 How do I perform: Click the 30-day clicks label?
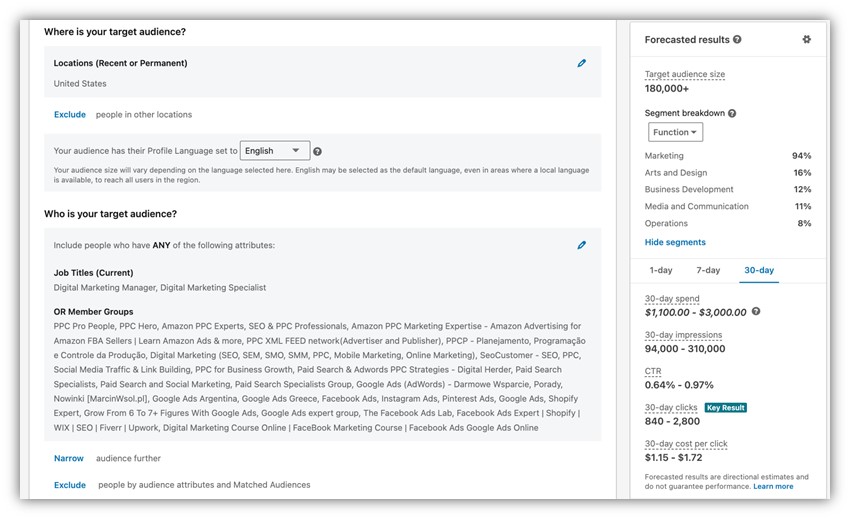pyautogui.click(x=671, y=407)
